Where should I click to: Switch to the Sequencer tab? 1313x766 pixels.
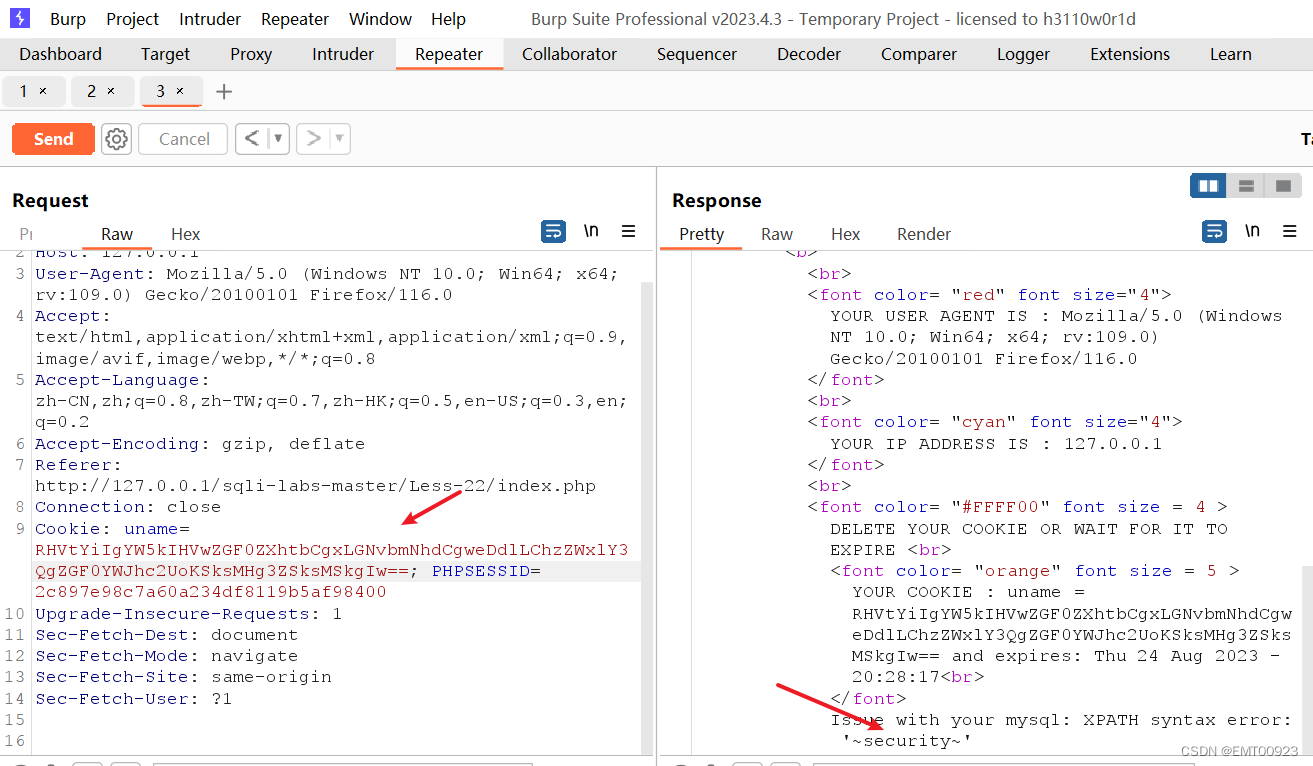pyautogui.click(x=697, y=54)
